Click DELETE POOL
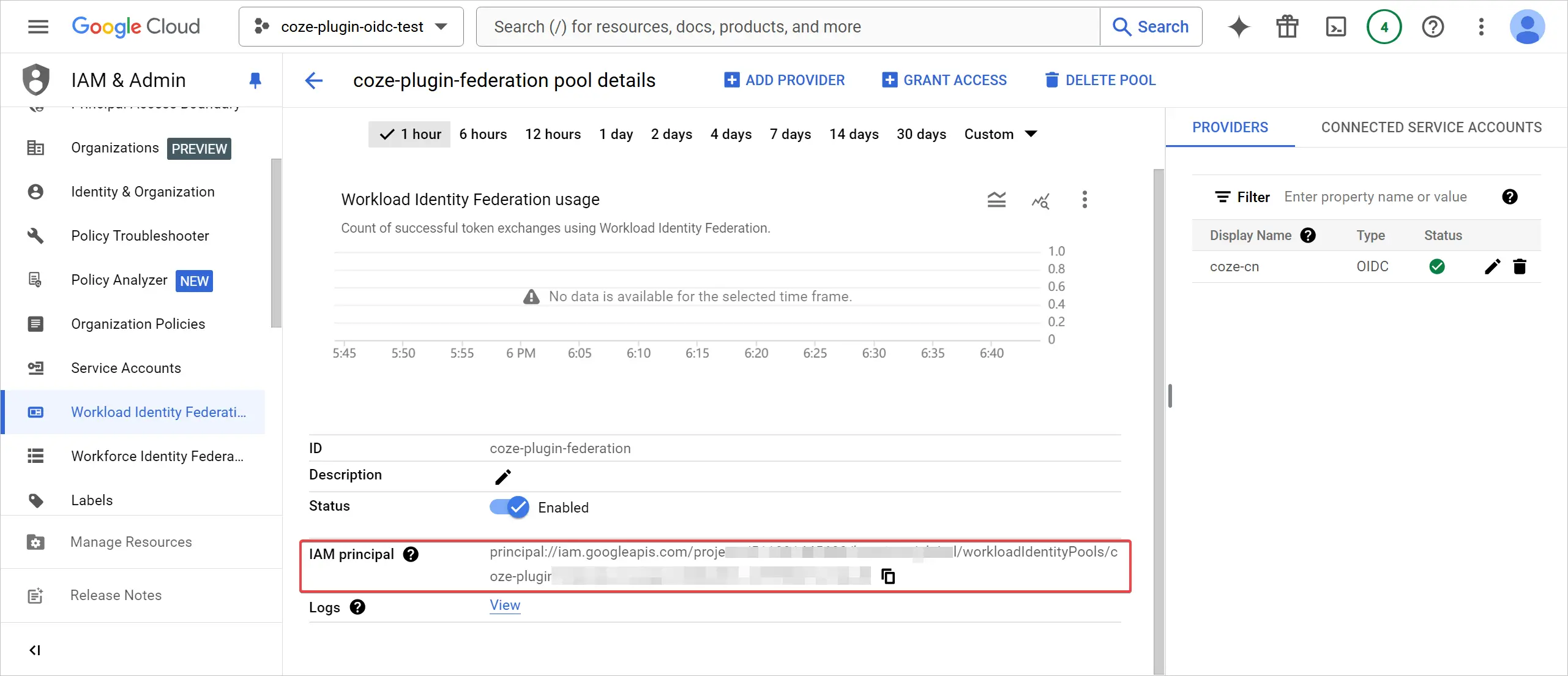Image resolution: width=1568 pixels, height=676 pixels. pos(1100,80)
